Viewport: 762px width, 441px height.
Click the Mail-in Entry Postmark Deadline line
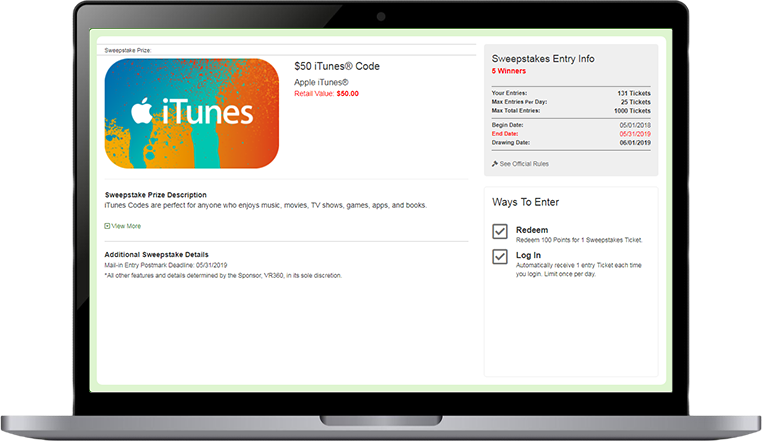[166, 265]
